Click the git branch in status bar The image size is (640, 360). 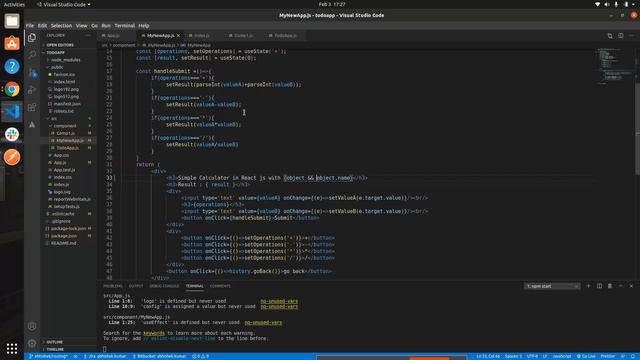point(50,356)
